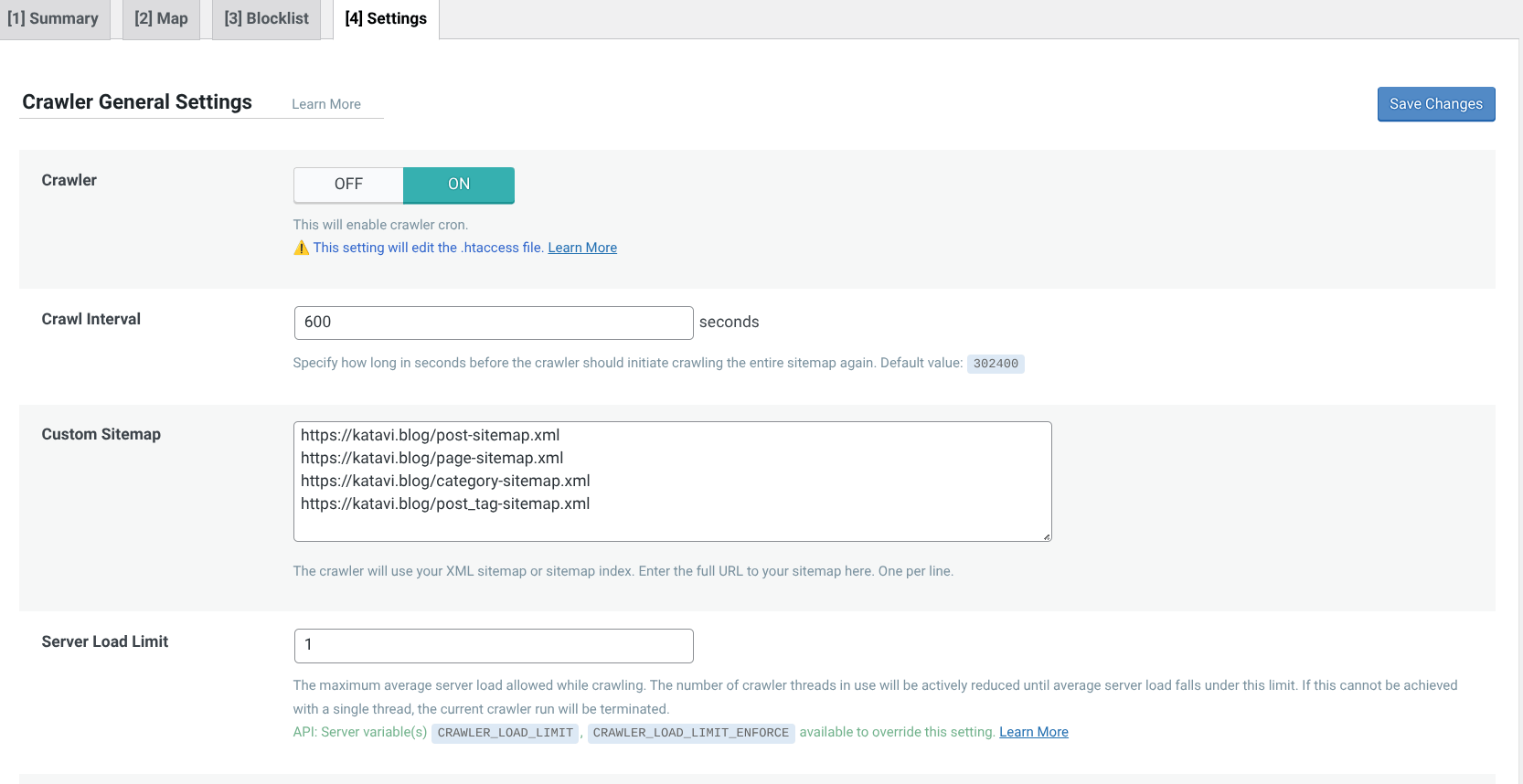Viewport: 1523px width, 784px height.
Task: Turn the Crawler switch OFF
Action: (348, 185)
